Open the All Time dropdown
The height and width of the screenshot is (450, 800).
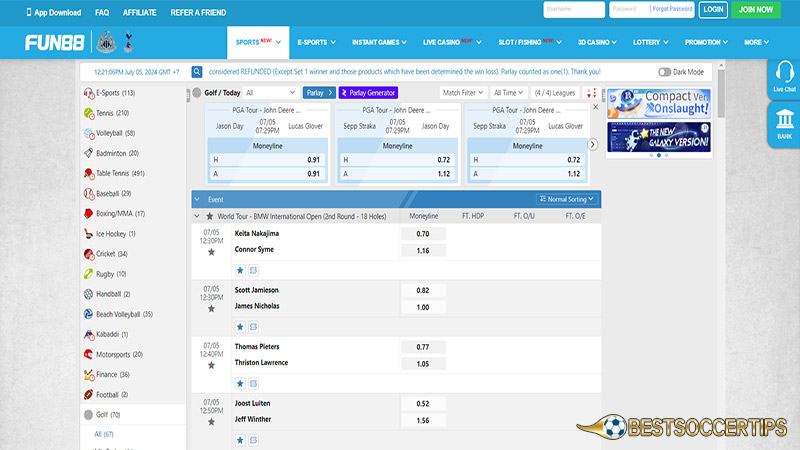click(508, 93)
